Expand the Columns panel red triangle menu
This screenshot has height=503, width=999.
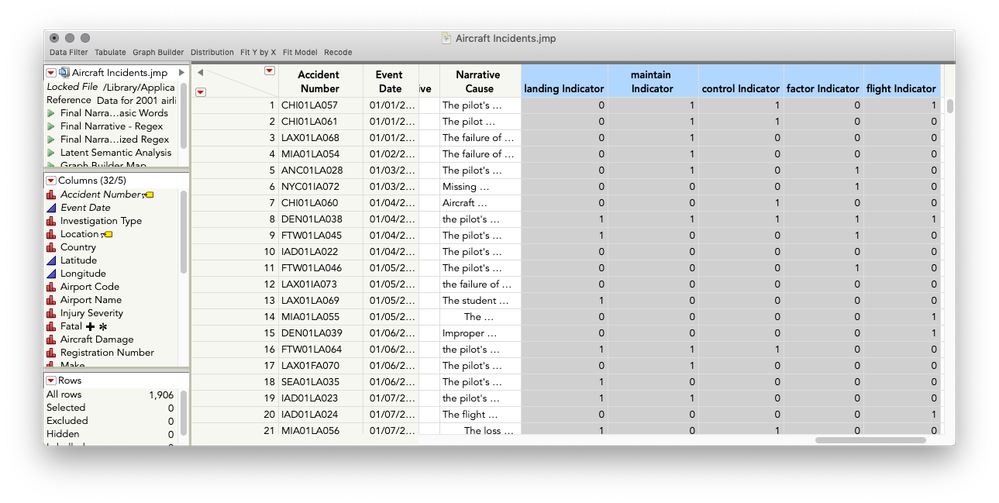pyautogui.click(x=51, y=181)
